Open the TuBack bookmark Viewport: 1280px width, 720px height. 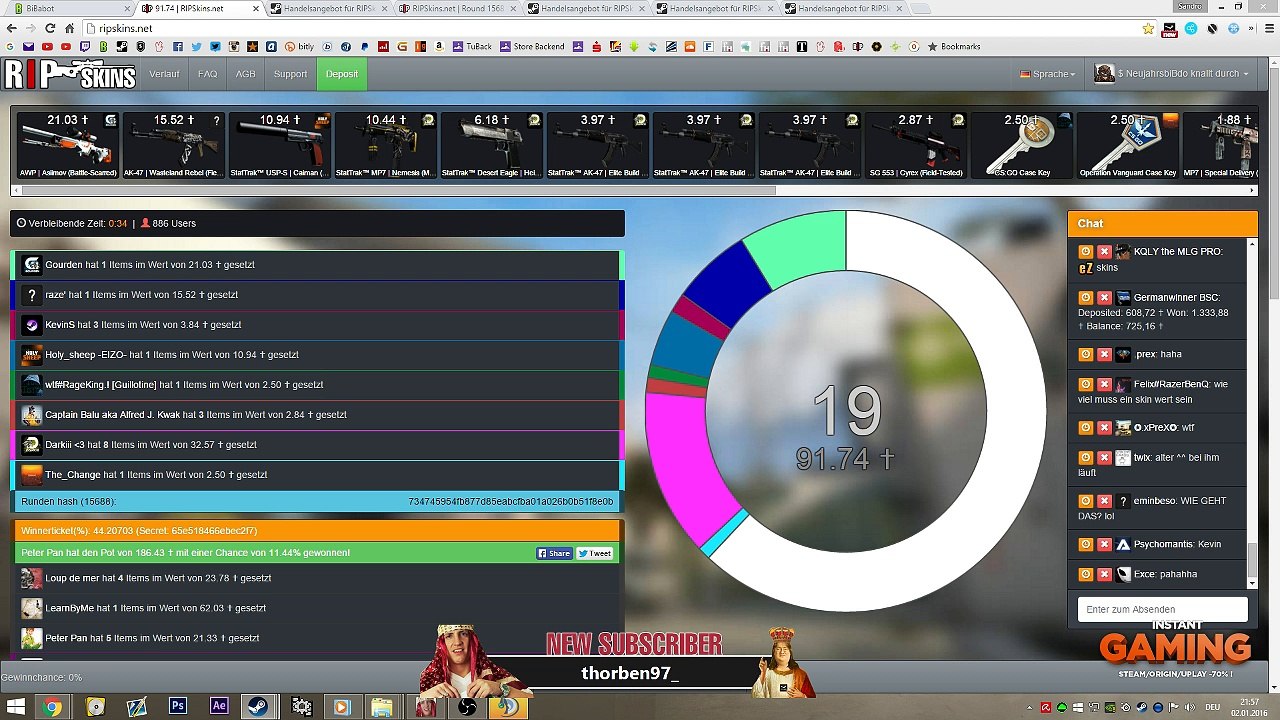tap(473, 47)
